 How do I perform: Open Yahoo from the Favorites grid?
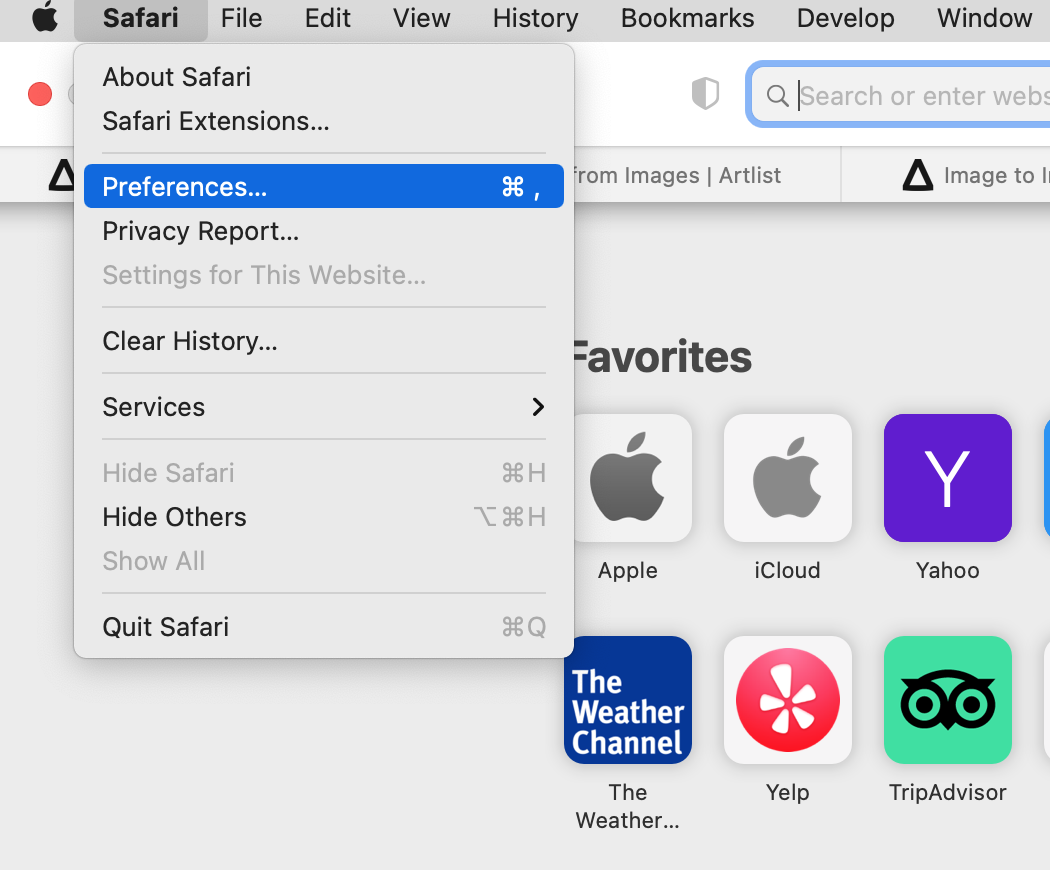coord(946,477)
